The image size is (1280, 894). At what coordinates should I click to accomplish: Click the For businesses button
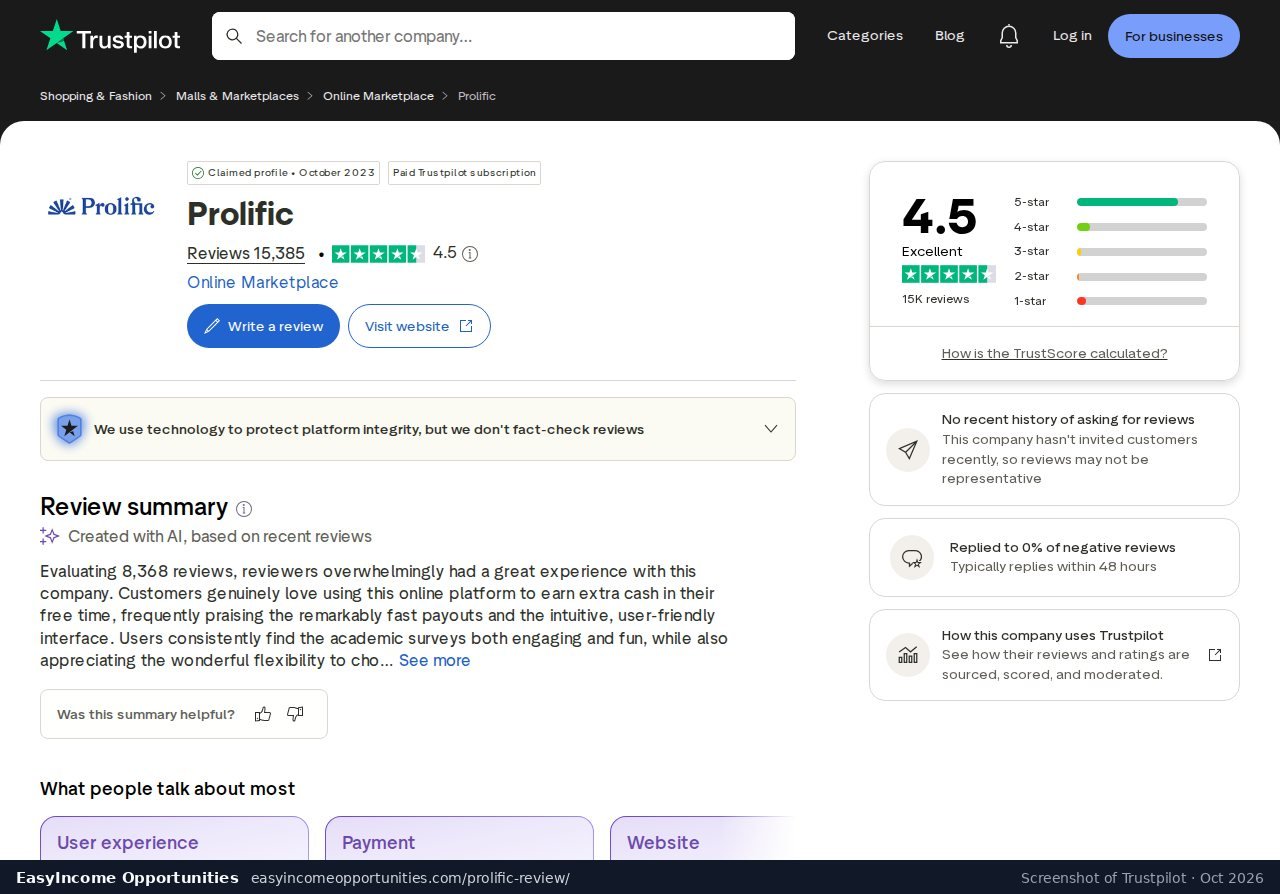pos(1174,36)
